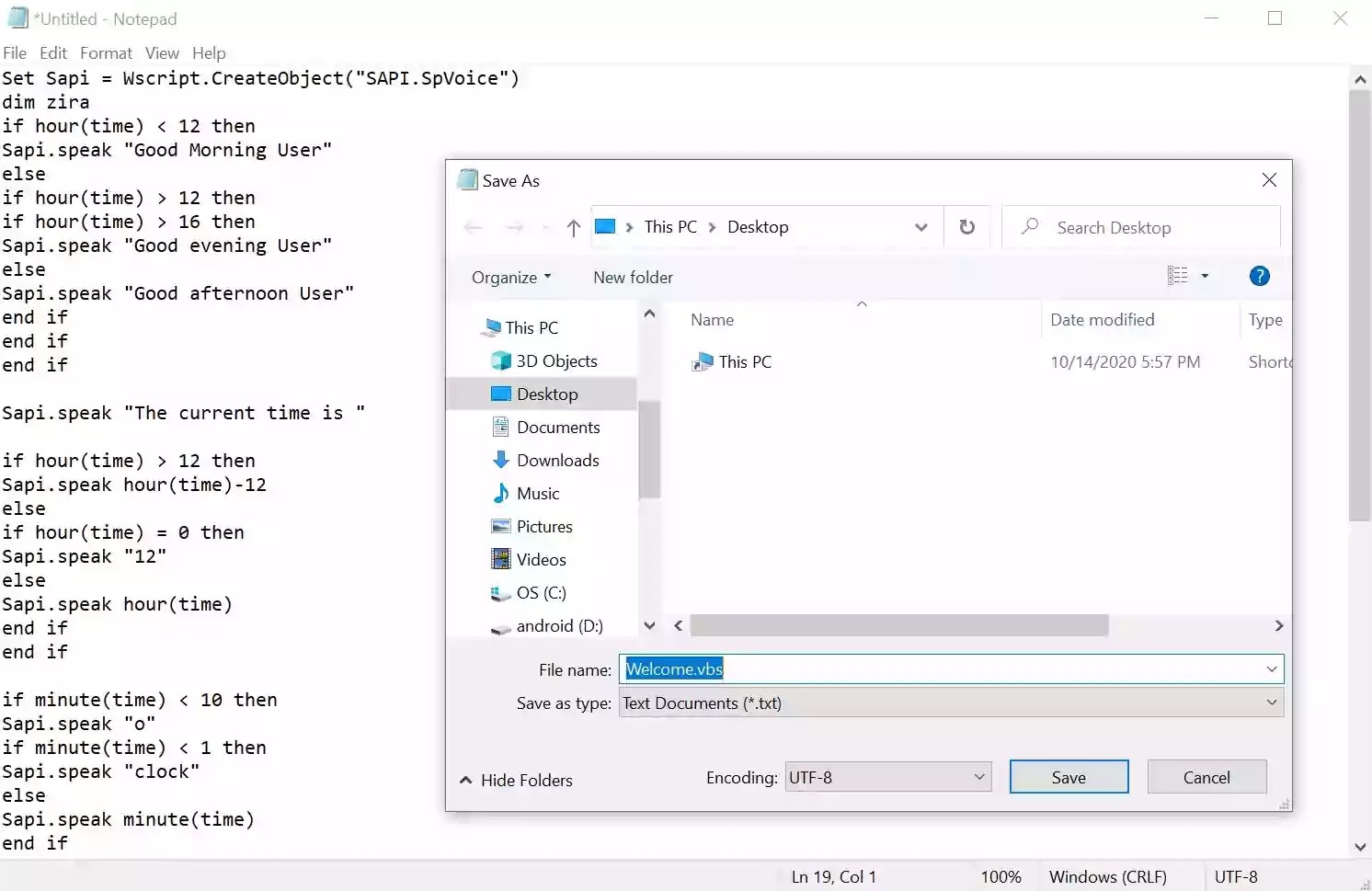Open the Format menu in Notepad
This screenshot has height=891, width=1372.
coord(106,52)
